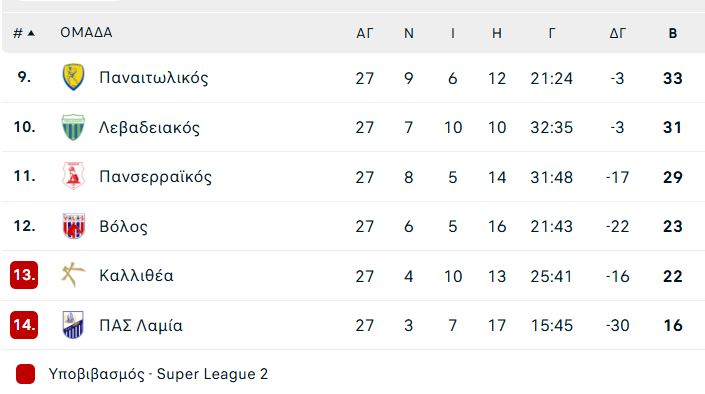Image resolution: width=705 pixels, height=394 pixels.
Task: Sort table by the # rank column arrow
Action: tap(31, 33)
